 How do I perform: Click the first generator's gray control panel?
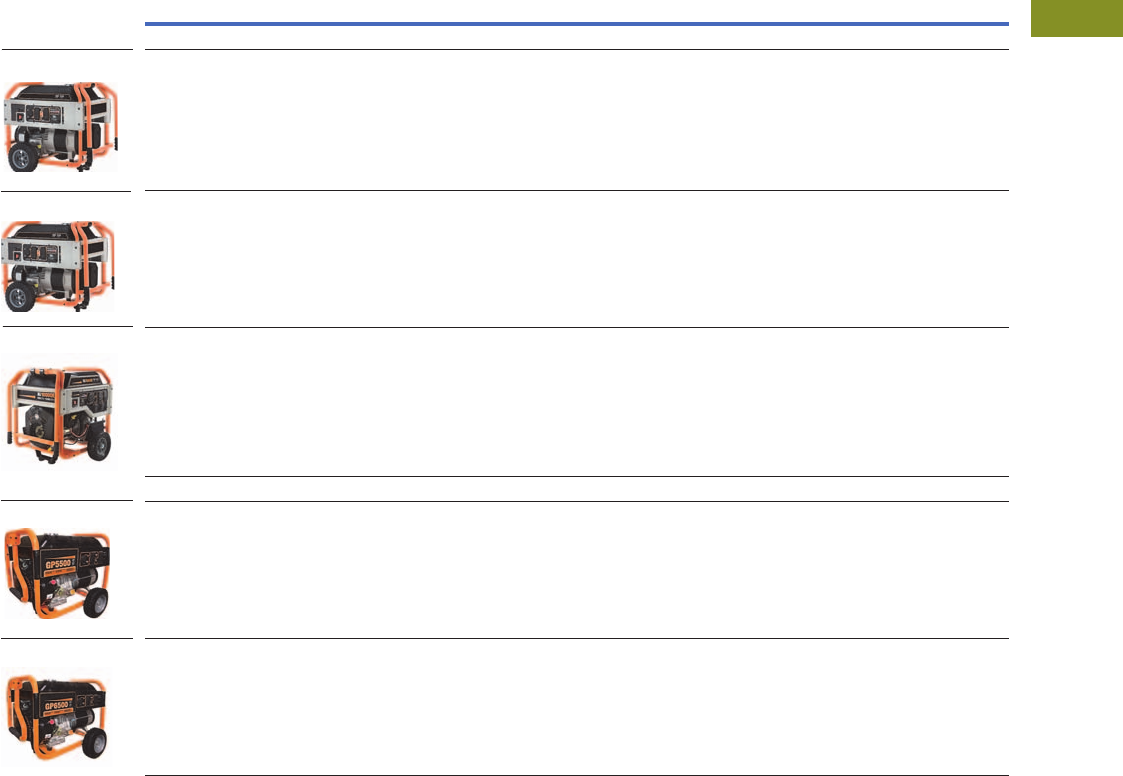43,114
